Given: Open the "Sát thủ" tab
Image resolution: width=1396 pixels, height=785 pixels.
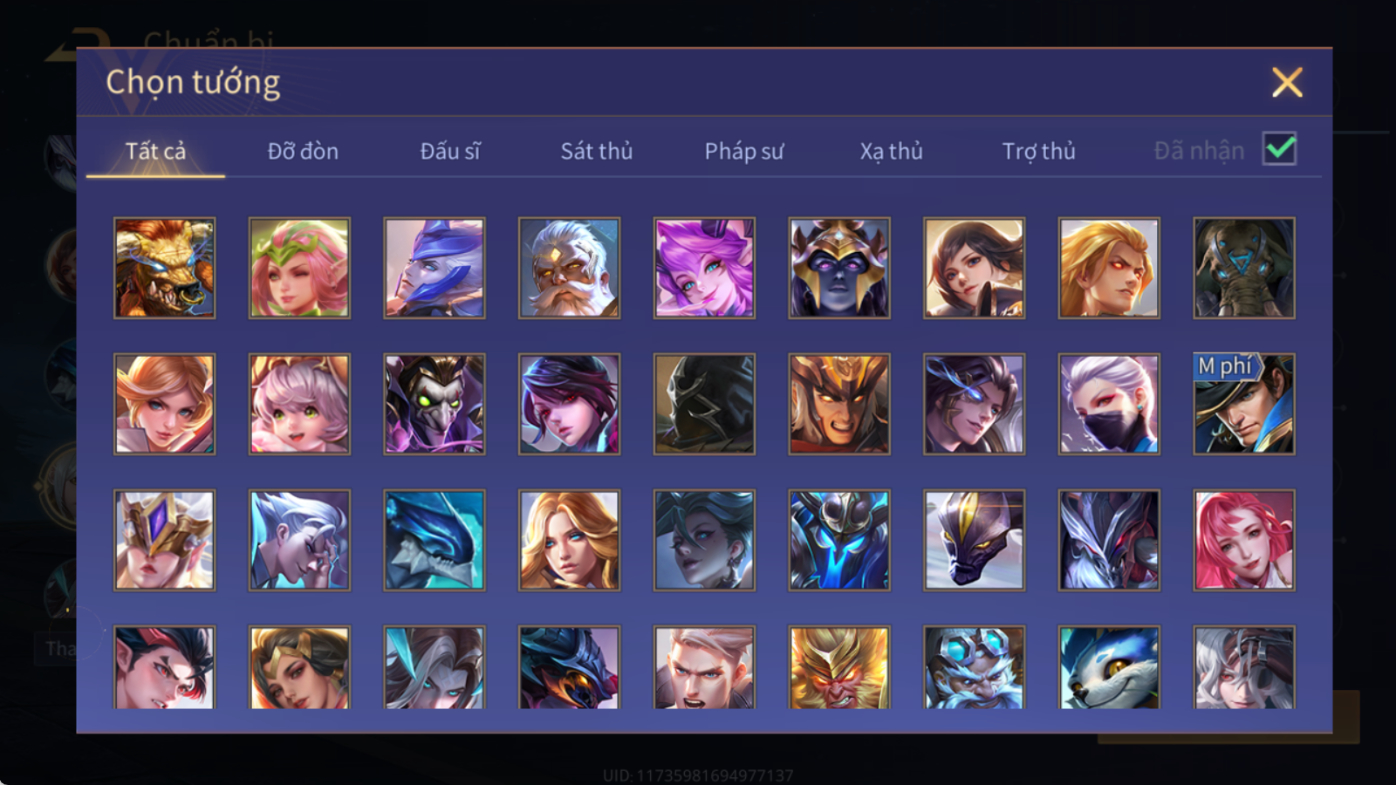Looking at the screenshot, I should [596, 151].
